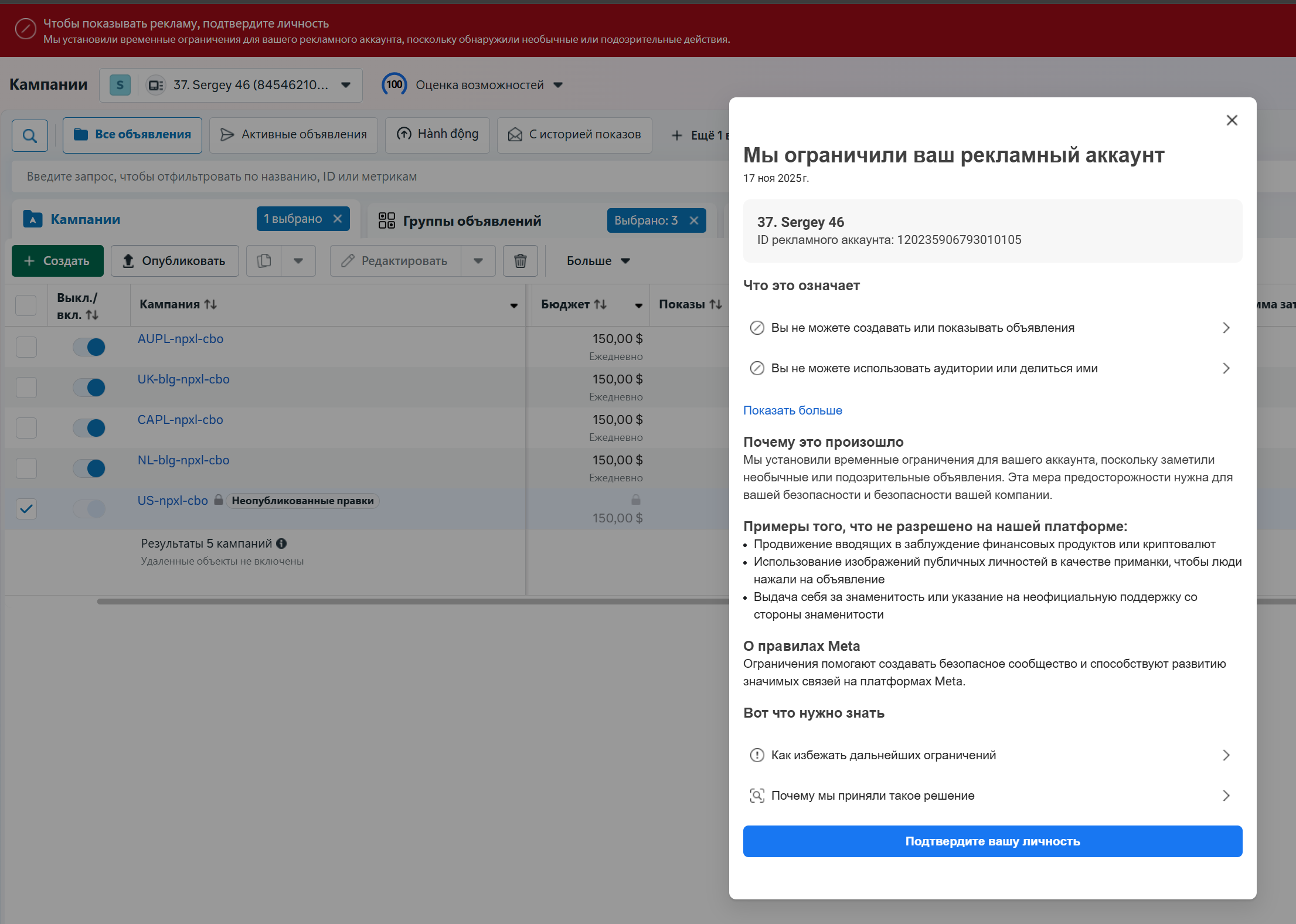Image resolution: width=1296 pixels, height=924 pixels.
Task: Click info icon next to campaign results
Action: pos(281,543)
